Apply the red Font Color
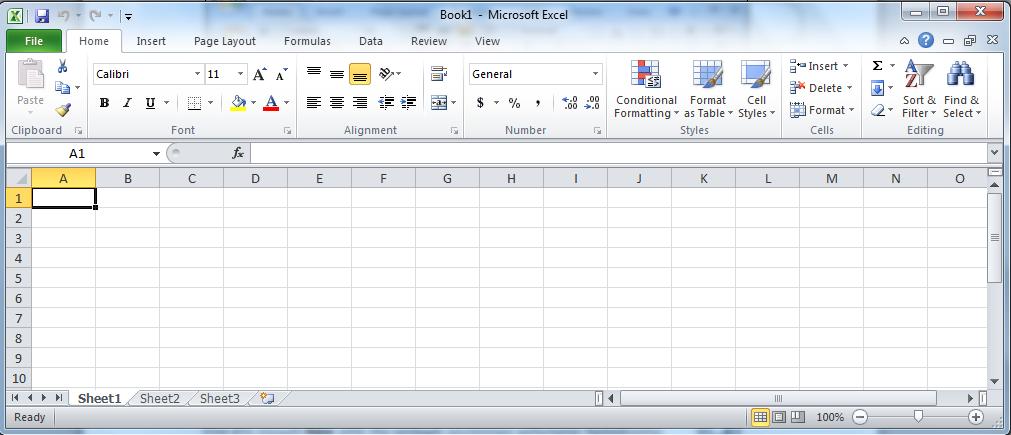 coord(271,102)
